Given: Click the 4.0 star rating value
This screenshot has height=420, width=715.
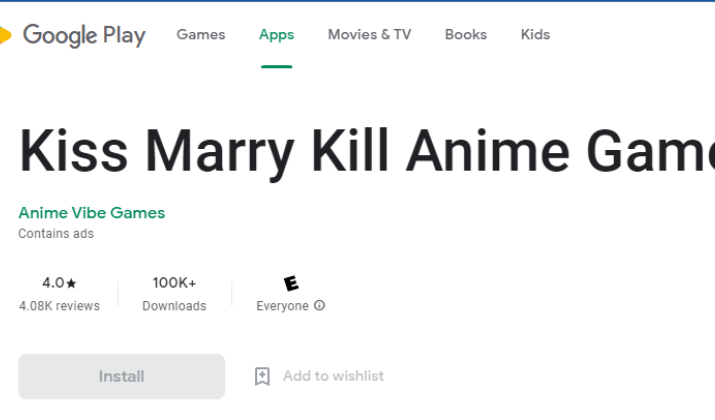Looking at the screenshot, I should (53, 283).
